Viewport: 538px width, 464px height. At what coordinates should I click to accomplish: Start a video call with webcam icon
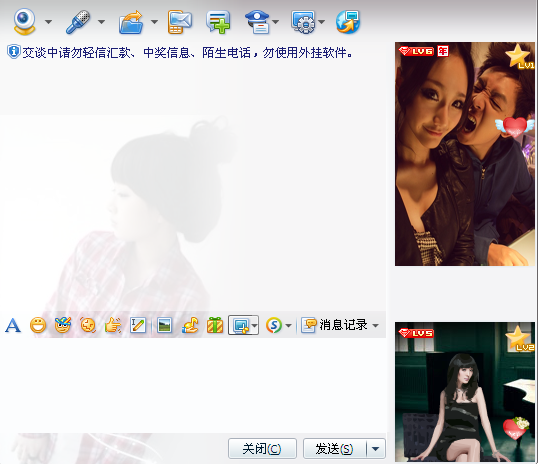24,22
